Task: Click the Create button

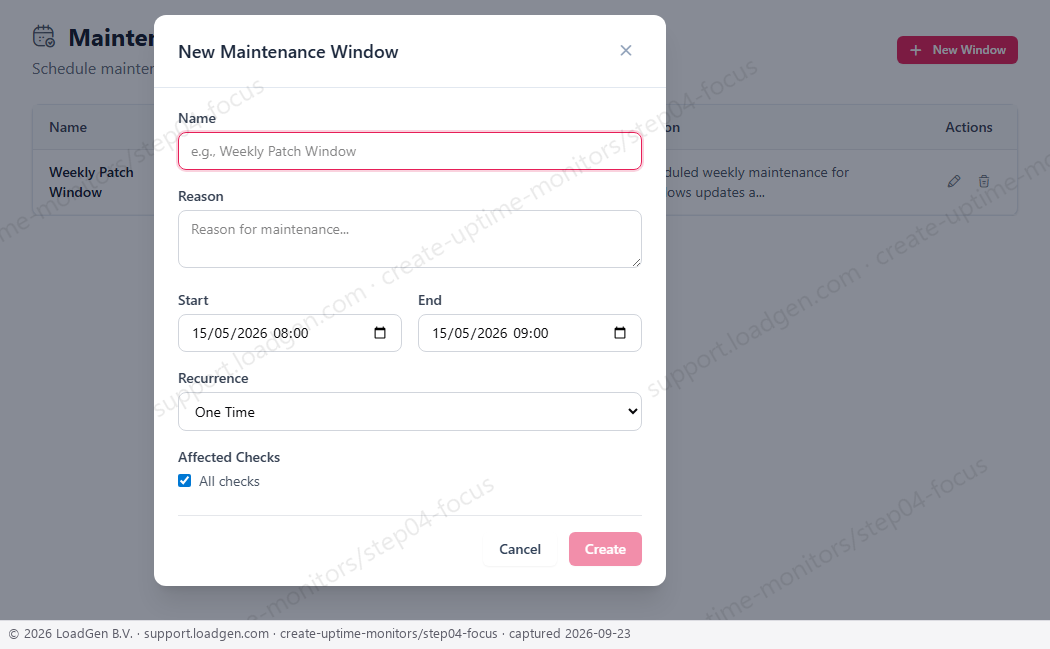Action: click(605, 549)
